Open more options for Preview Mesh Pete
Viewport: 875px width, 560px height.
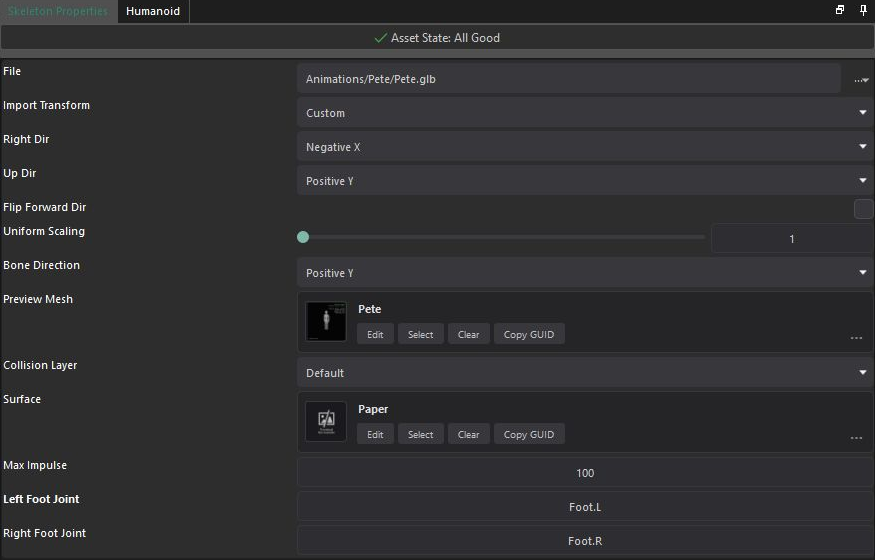(x=857, y=337)
